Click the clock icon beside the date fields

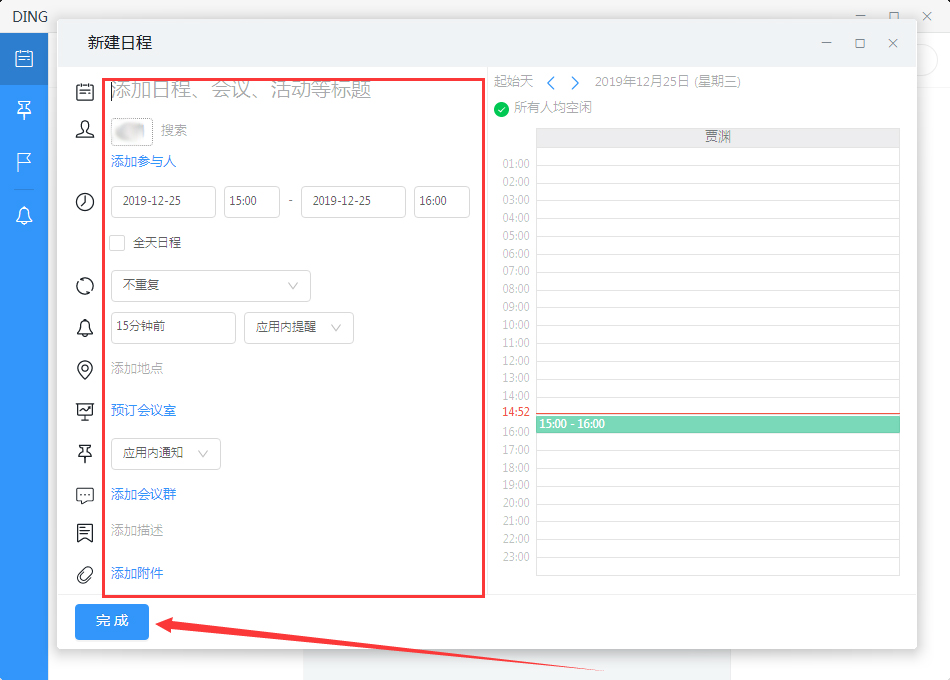(x=85, y=201)
